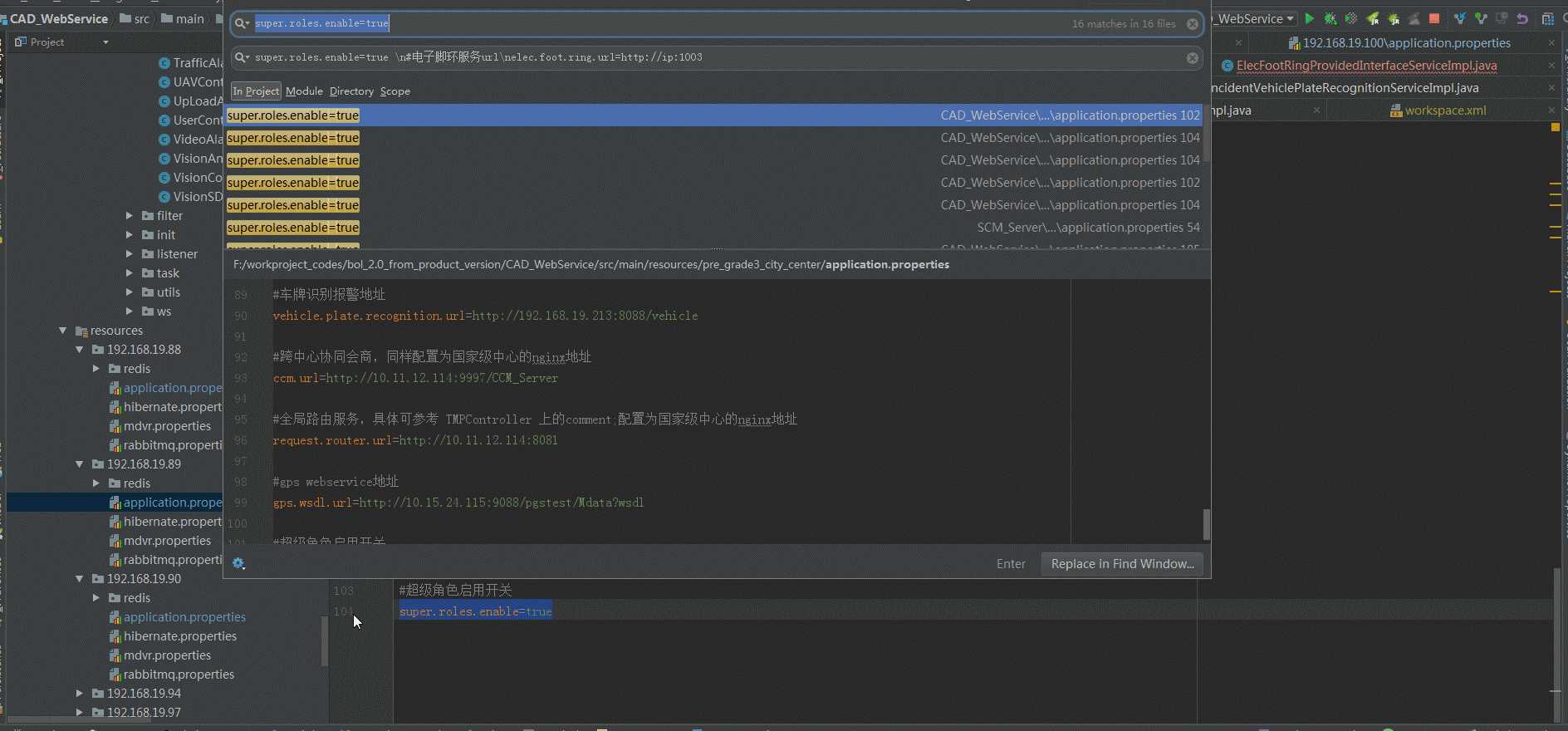Click Run with Coverage icon

click(1351, 18)
